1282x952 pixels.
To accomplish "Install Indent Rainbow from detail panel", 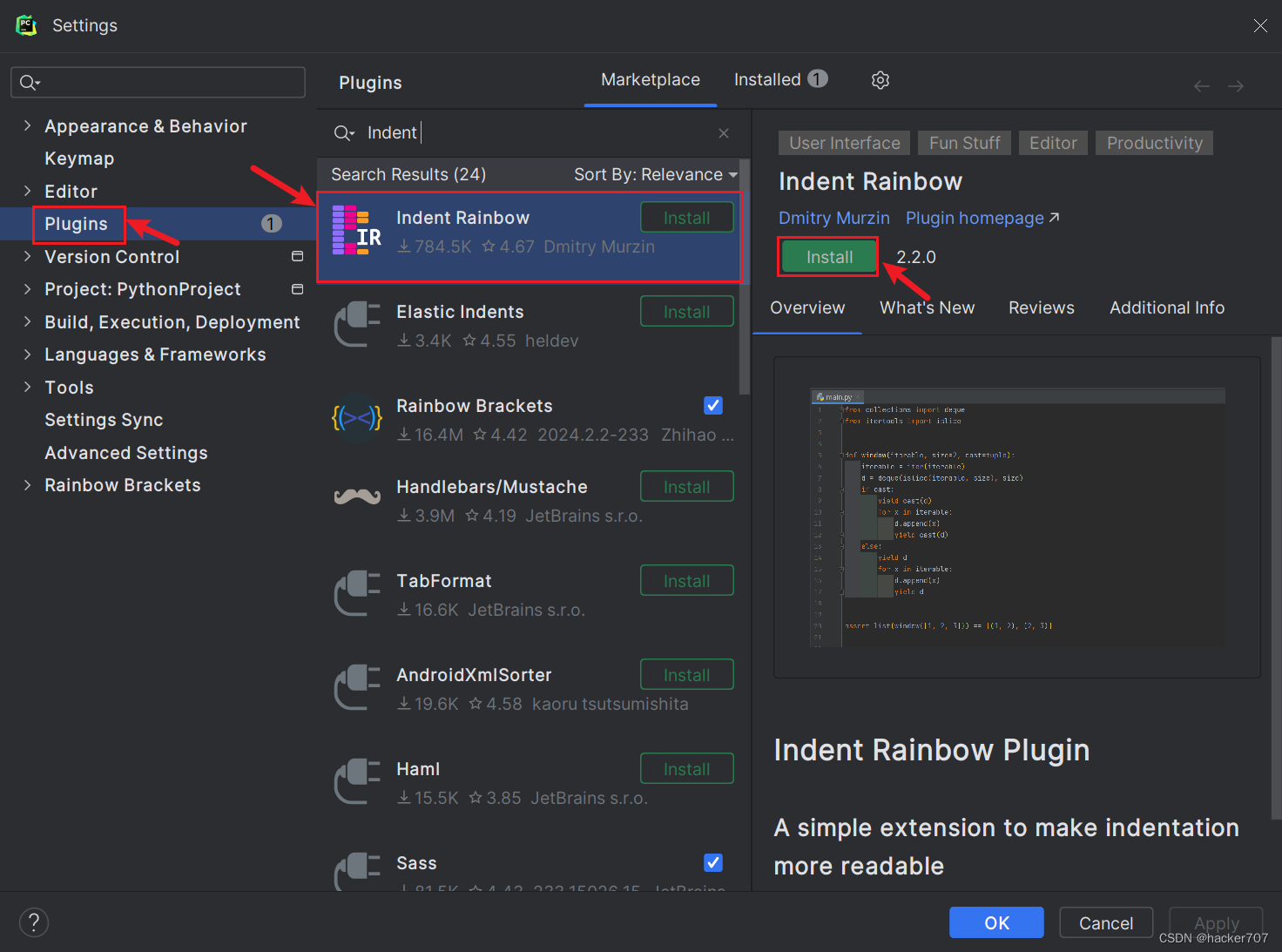I will click(x=829, y=257).
